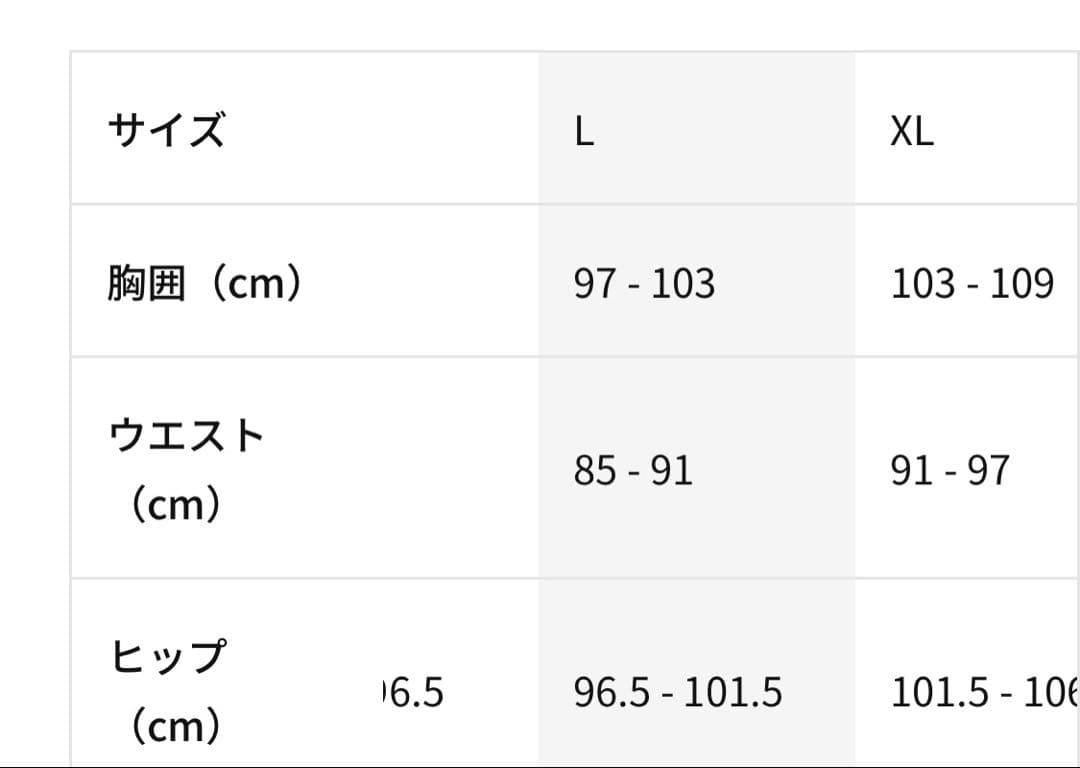The width and height of the screenshot is (1080, 768).
Task: Click the （cm） unit below ヒップ
Action: pyautogui.click(x=175, y=725)
